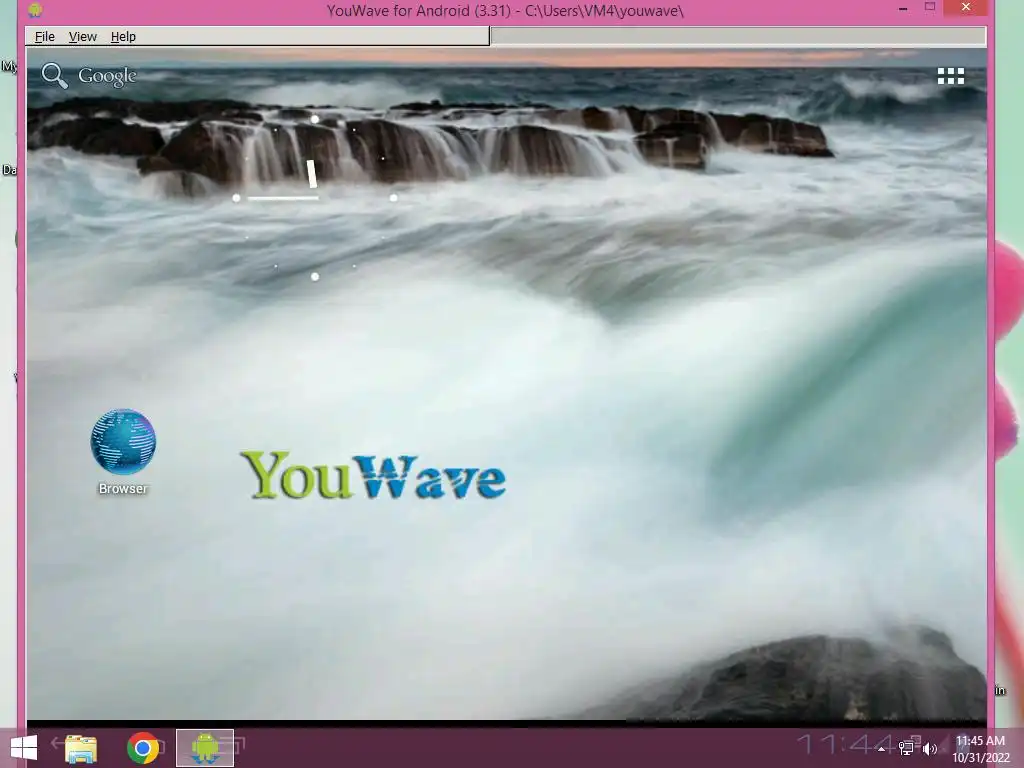Open the File menu
The height and width of the screenshot is (768, 1024).
(44, 37)
